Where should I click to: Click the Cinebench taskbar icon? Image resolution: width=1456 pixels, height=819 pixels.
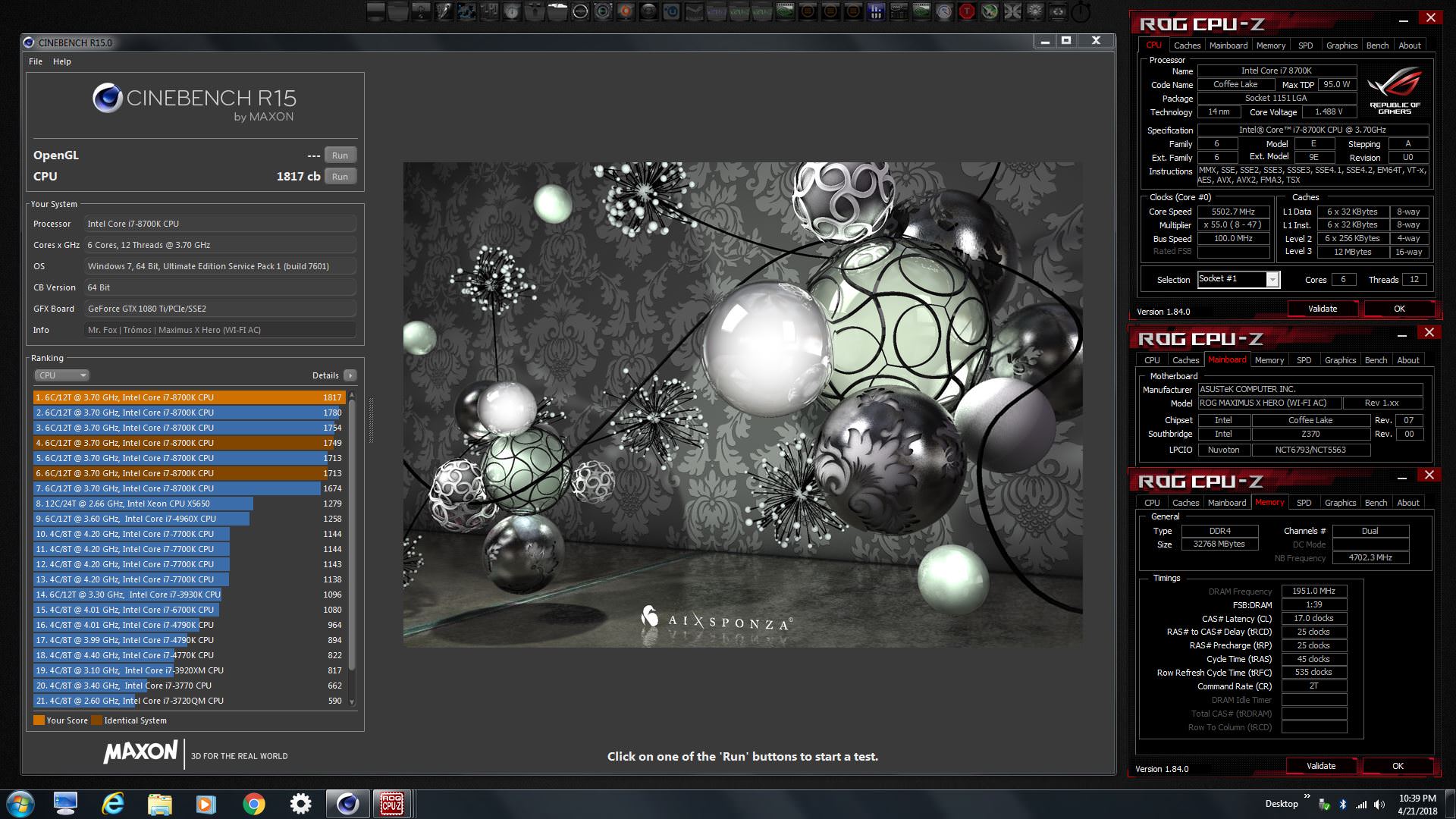347,803
